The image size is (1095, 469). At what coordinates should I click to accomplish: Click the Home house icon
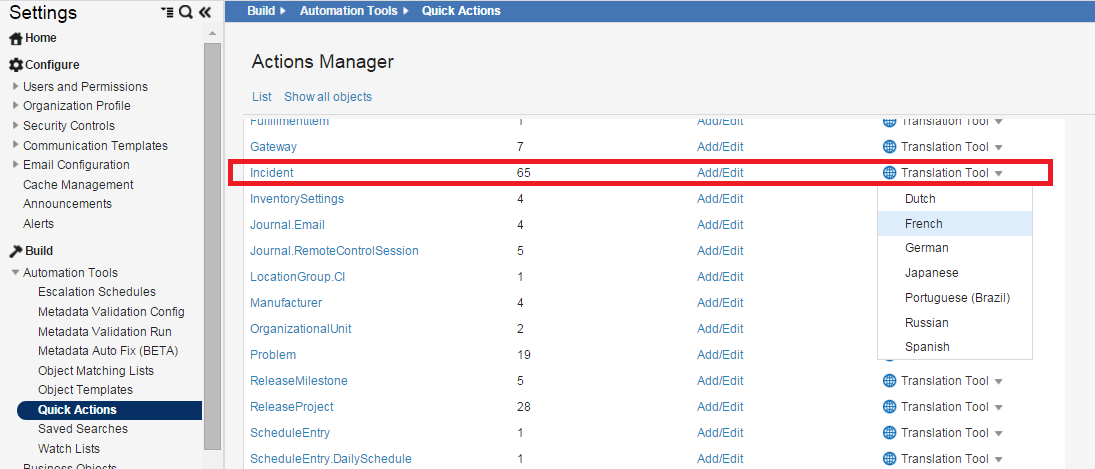point(16,39)
